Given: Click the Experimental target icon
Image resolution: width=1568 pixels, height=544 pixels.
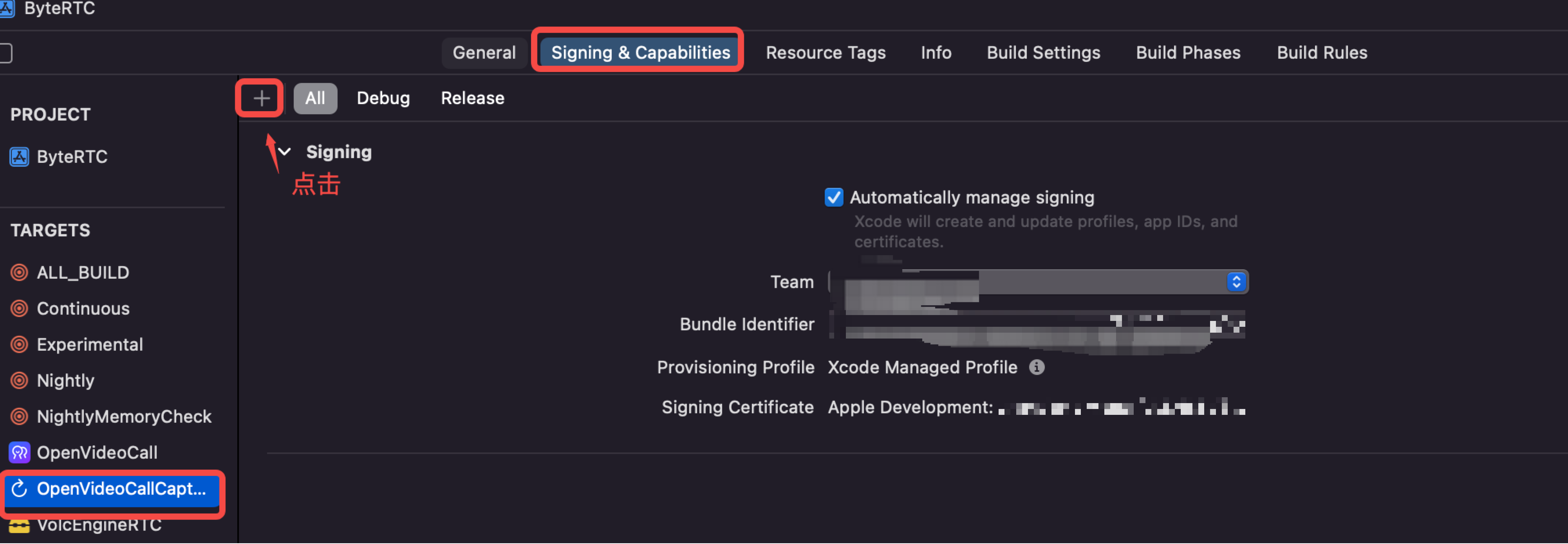Looking at the screenshot, I should pyautogui.click(x=20, y=344).
